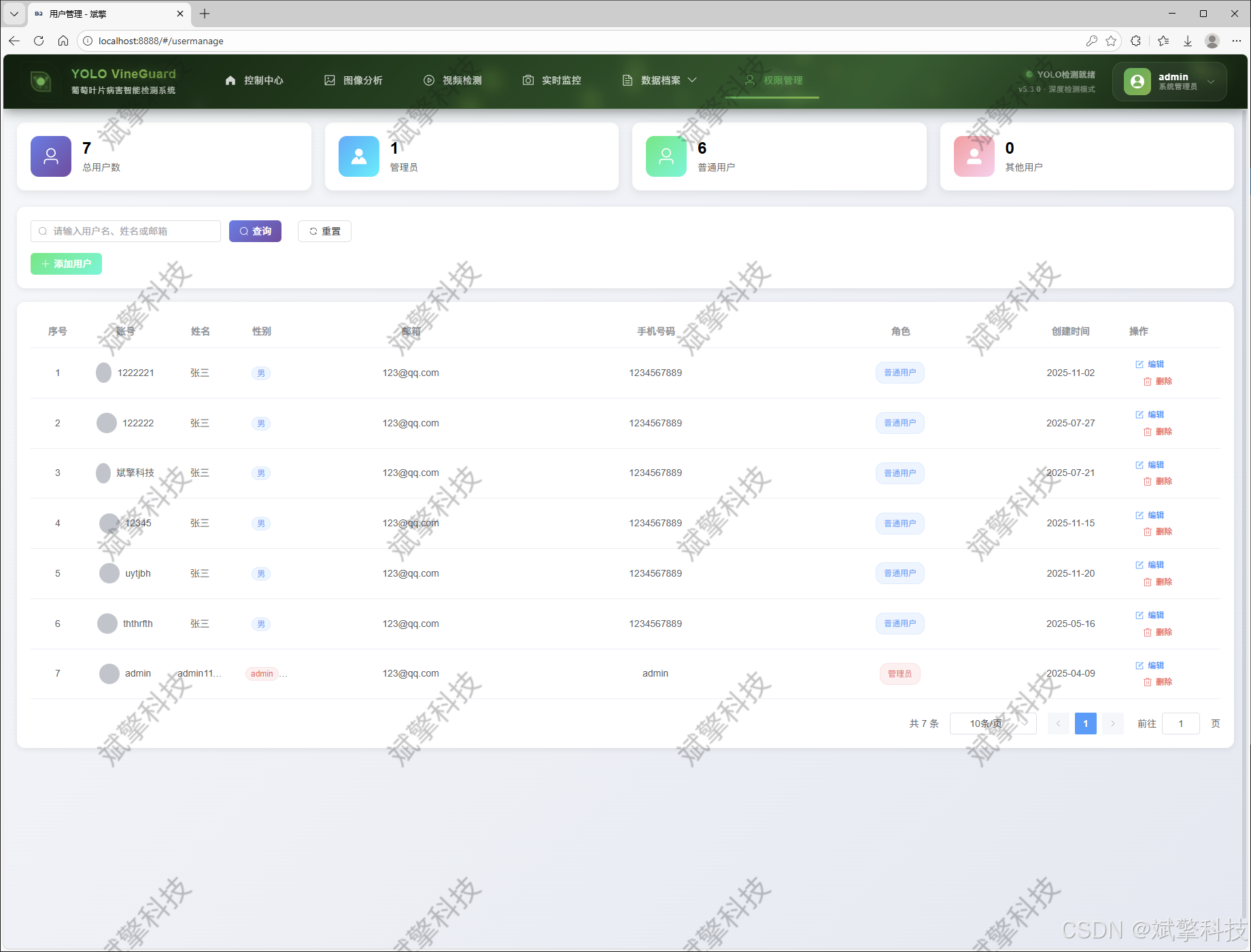Delete user 12345
The width and height of the screenshot is (1251, 952).
click(x=1158, y=532)
